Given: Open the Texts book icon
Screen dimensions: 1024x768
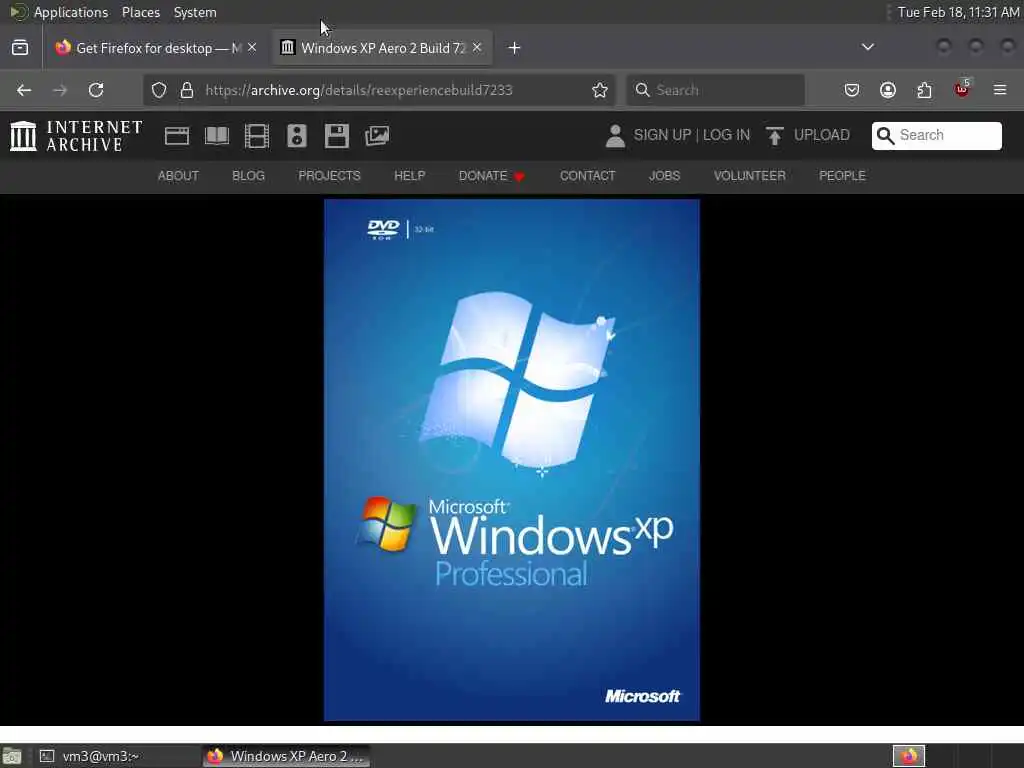Looking at the screenshot, I should pyautogui.click(x=217, y=136).
